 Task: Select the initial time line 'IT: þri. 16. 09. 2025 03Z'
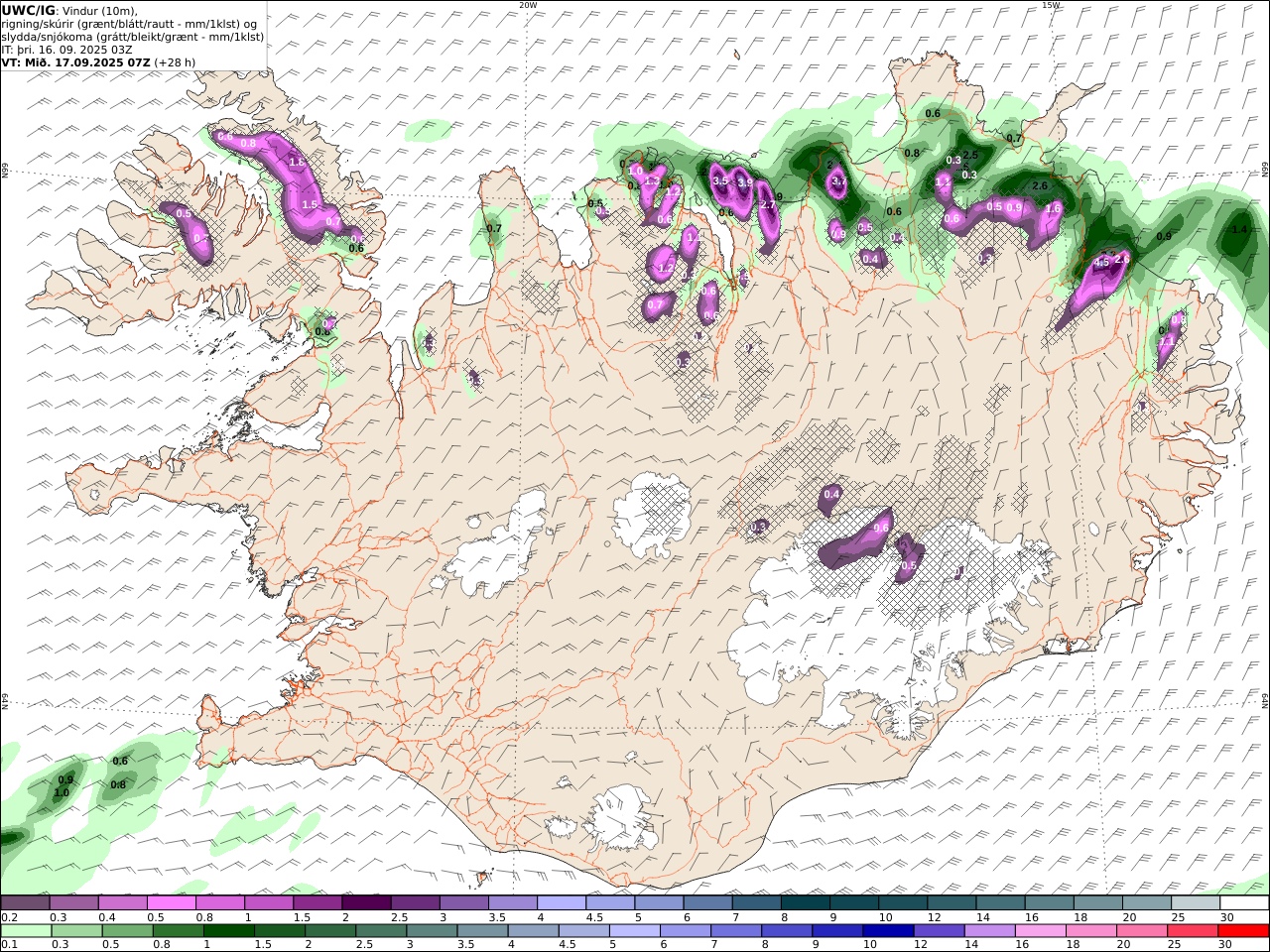pos(67,49)
